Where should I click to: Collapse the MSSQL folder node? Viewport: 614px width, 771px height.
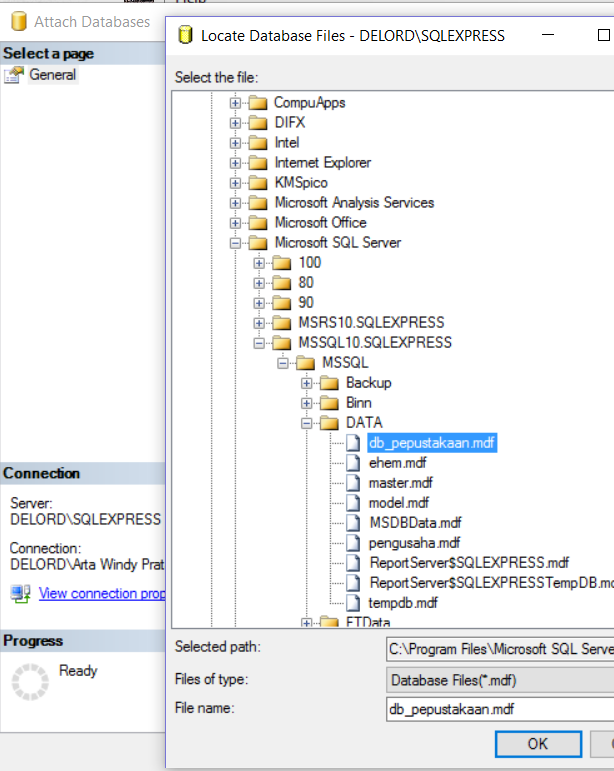(x=283, y=363)
